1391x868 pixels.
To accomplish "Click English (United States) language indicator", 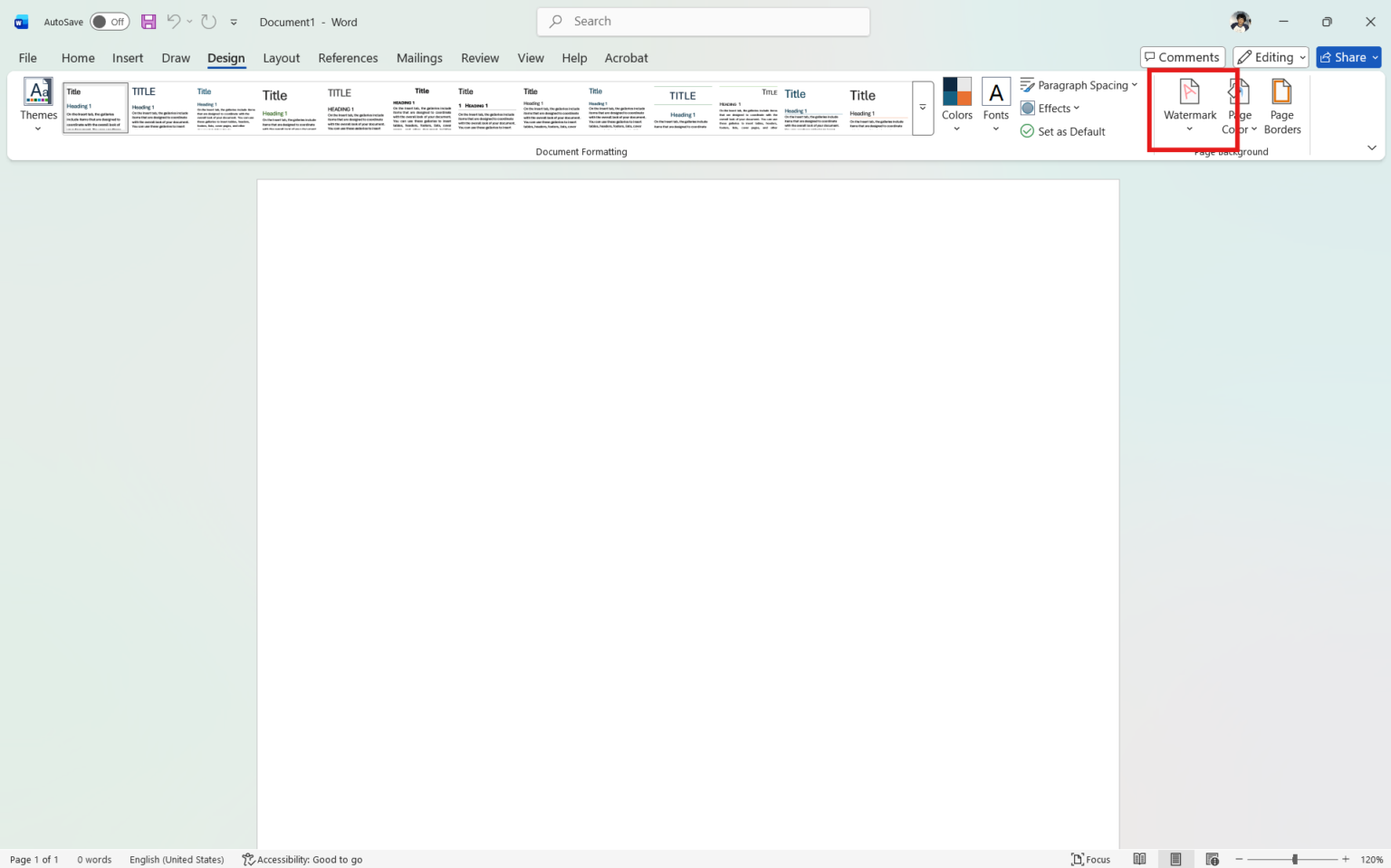I will coord(177,859).
